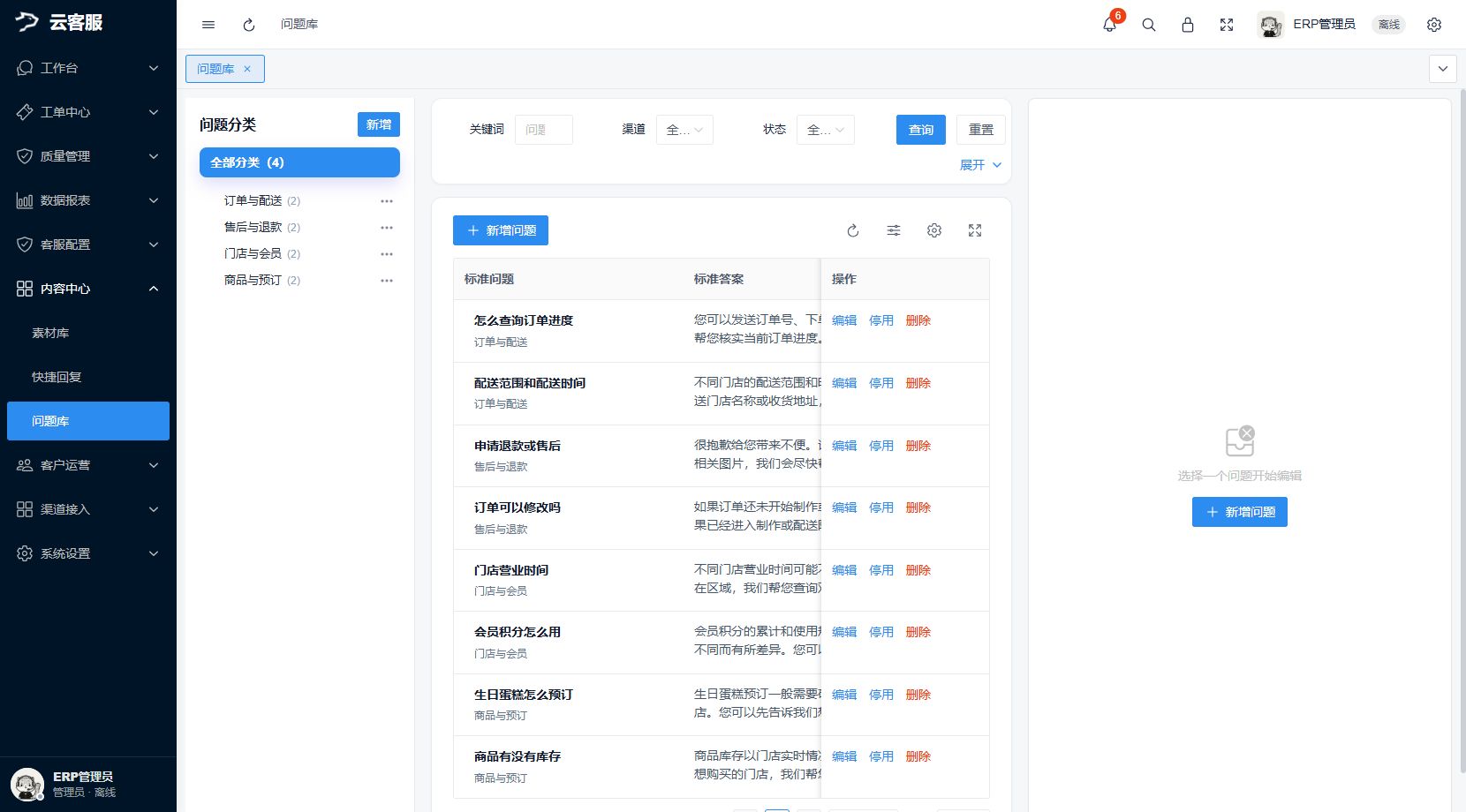Toggle fullscreen from the header expand icon

[1227, 25]
